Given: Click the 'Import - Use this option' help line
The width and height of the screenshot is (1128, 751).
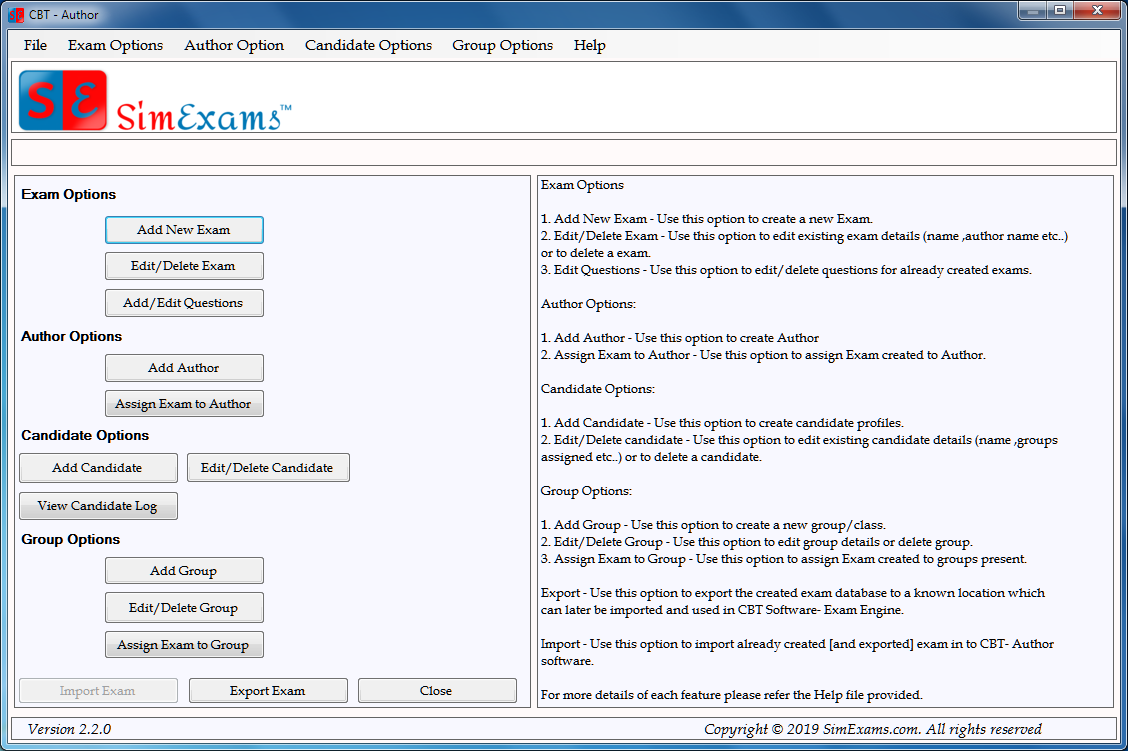Looking at the screenshot, I should coord(797,652).
